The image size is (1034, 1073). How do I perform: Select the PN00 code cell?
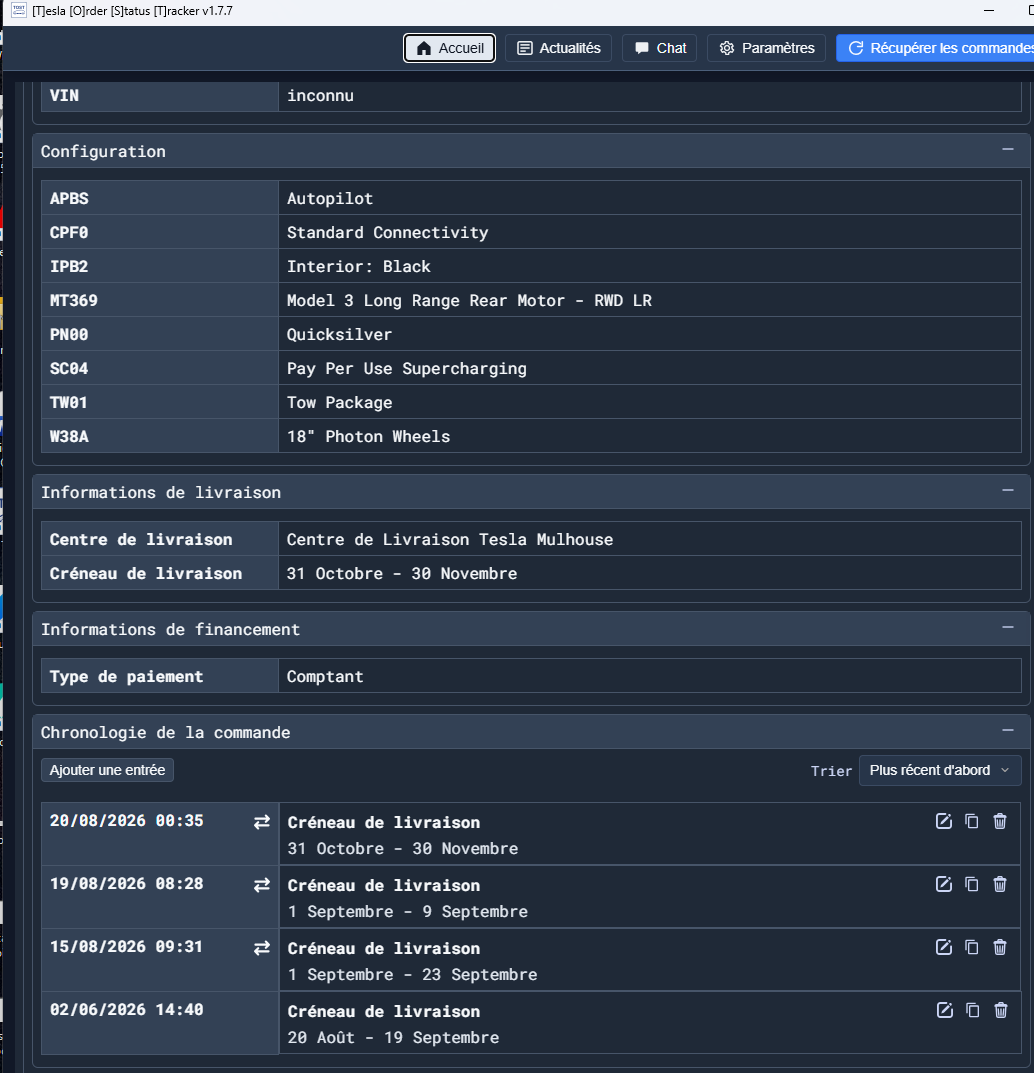point(160,334)
